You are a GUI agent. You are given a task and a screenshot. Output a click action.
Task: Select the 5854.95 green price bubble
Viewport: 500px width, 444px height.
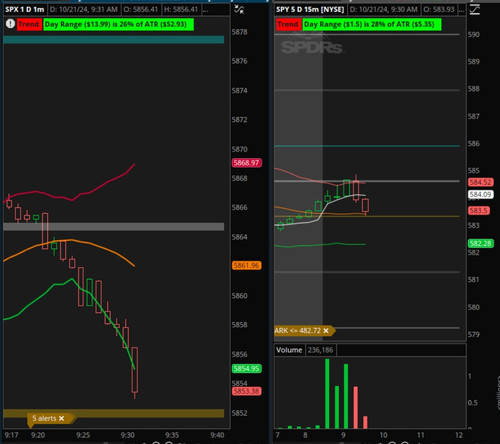(x=247, y=368)
